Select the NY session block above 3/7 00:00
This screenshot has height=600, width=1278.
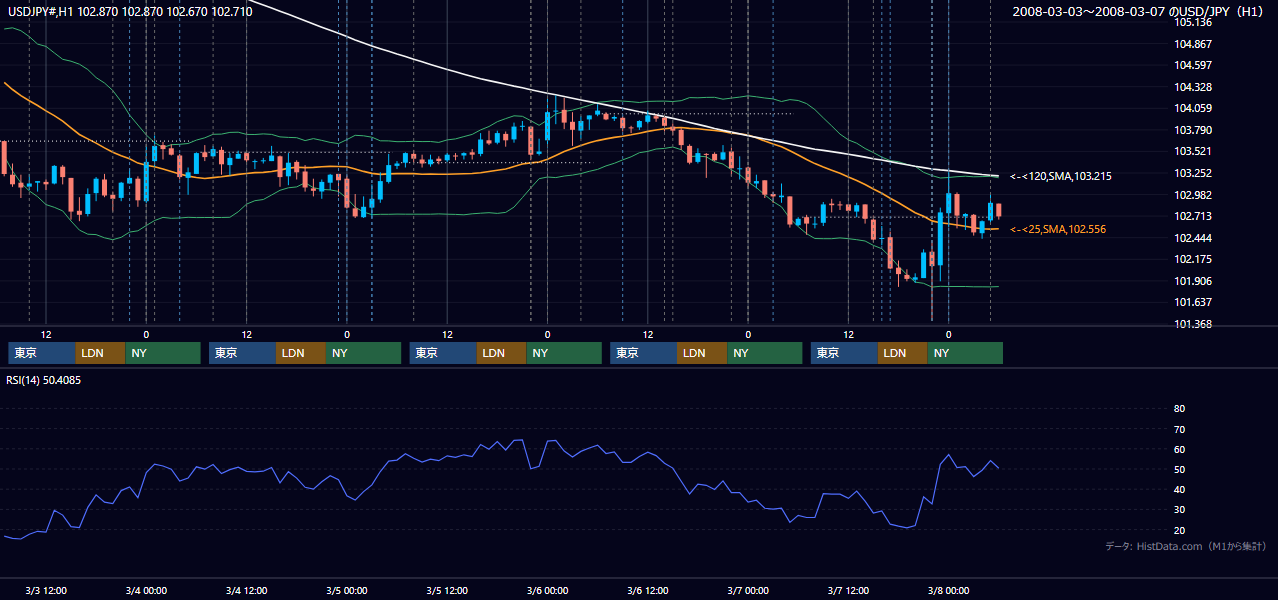point(765,353)
